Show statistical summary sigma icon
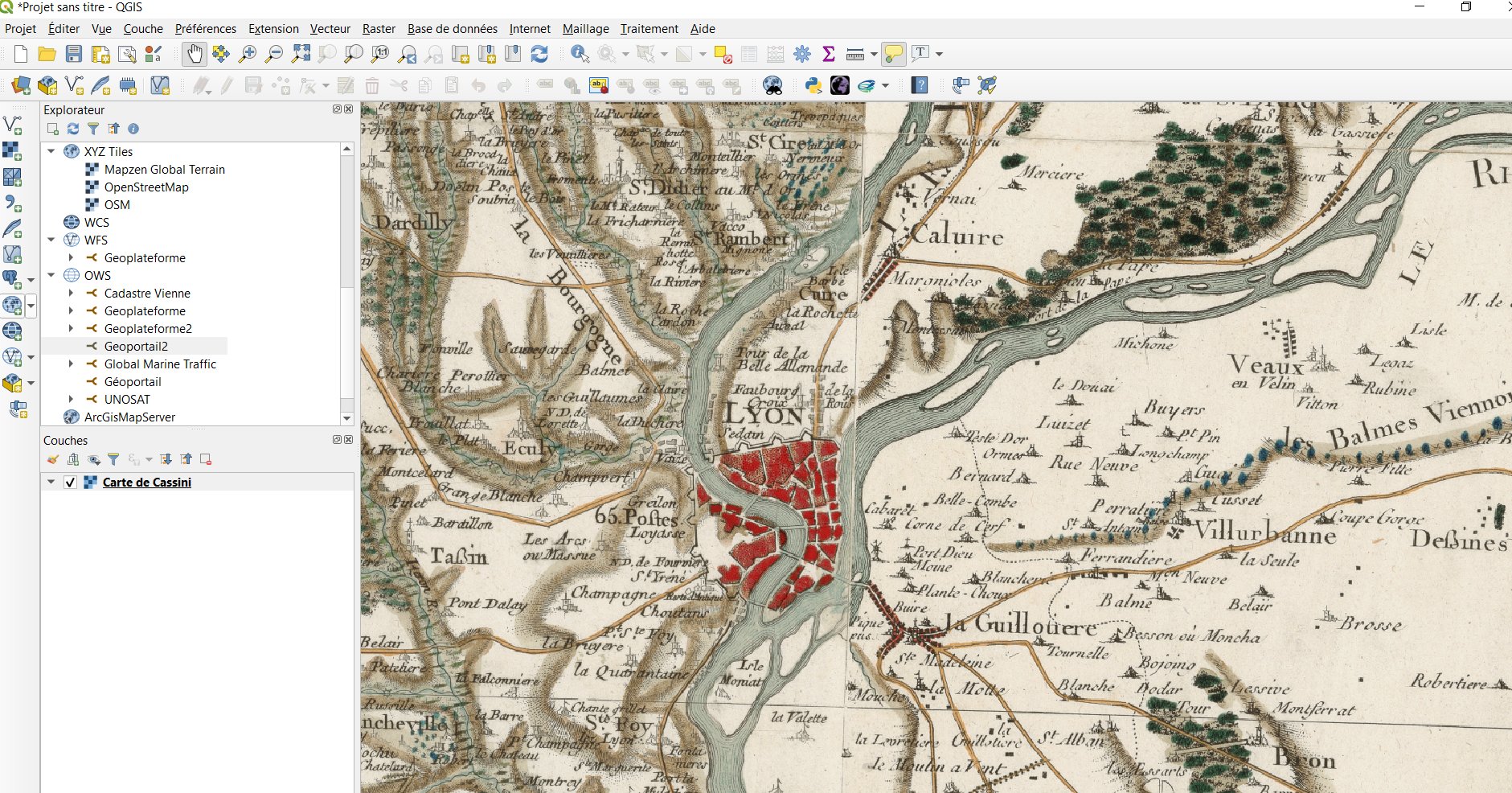 [x=829, y=54]
